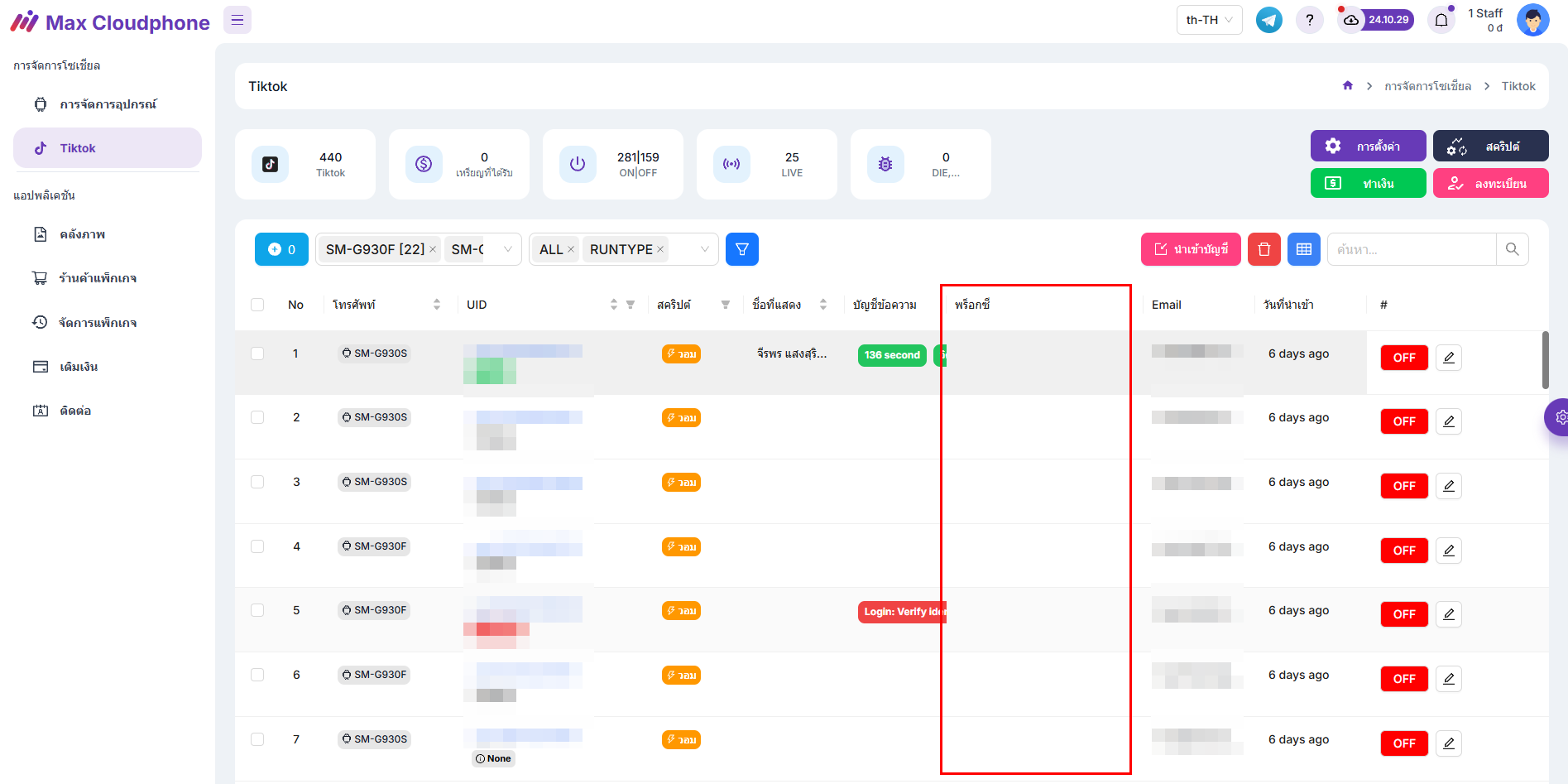
Task: Click the Tiktok 440 stat card icon
Action: tap(271, 164)
